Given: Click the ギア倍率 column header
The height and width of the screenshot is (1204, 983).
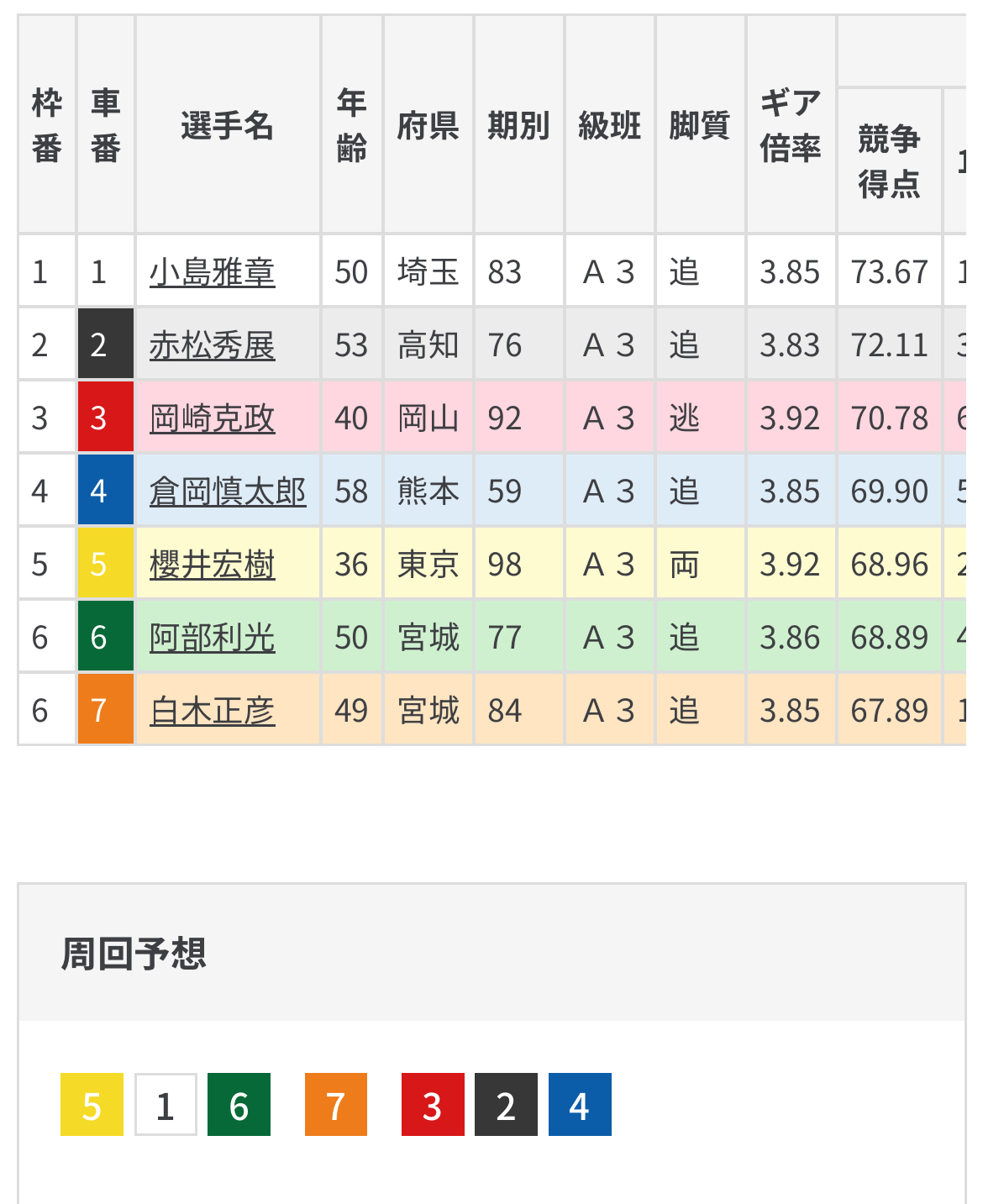Looking at the screenshot, I should (x=790, y=126).
